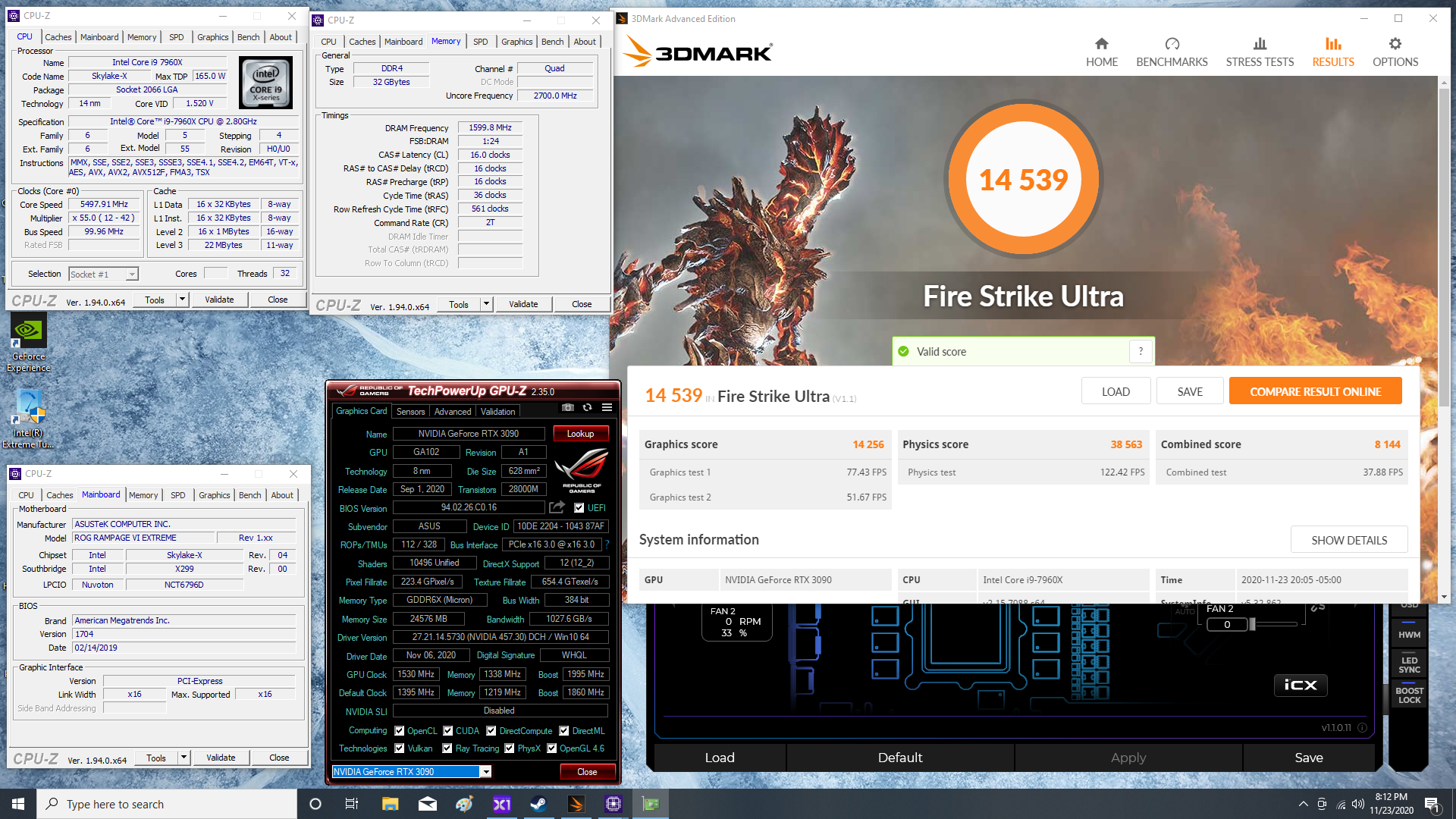Toggle the OpenCL checkbox
This screenshot has width=1456, height=819.
click(400, 731)
